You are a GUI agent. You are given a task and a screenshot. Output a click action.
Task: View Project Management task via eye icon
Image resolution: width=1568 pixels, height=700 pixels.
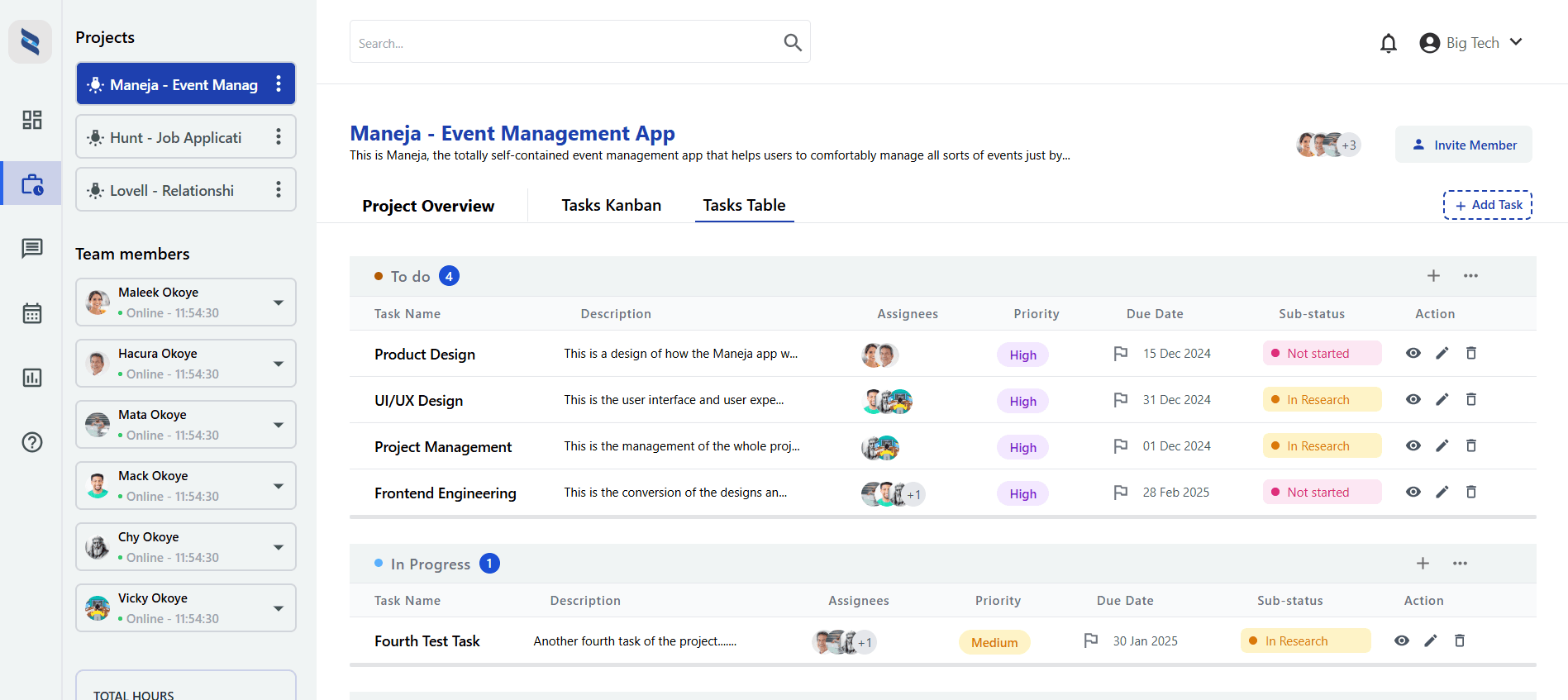click(x=1413, y=446)
